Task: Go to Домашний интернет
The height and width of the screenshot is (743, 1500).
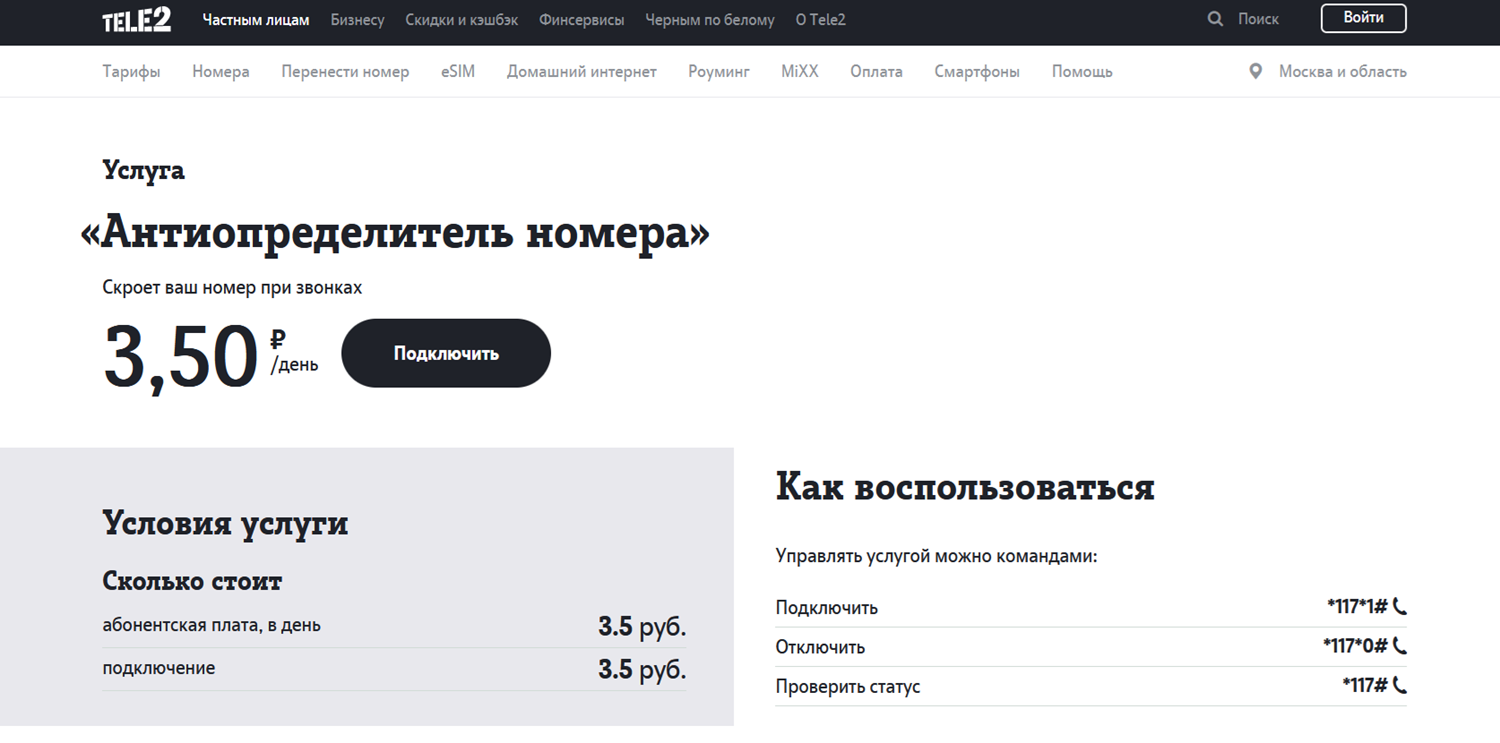Action: pos(582,72)
